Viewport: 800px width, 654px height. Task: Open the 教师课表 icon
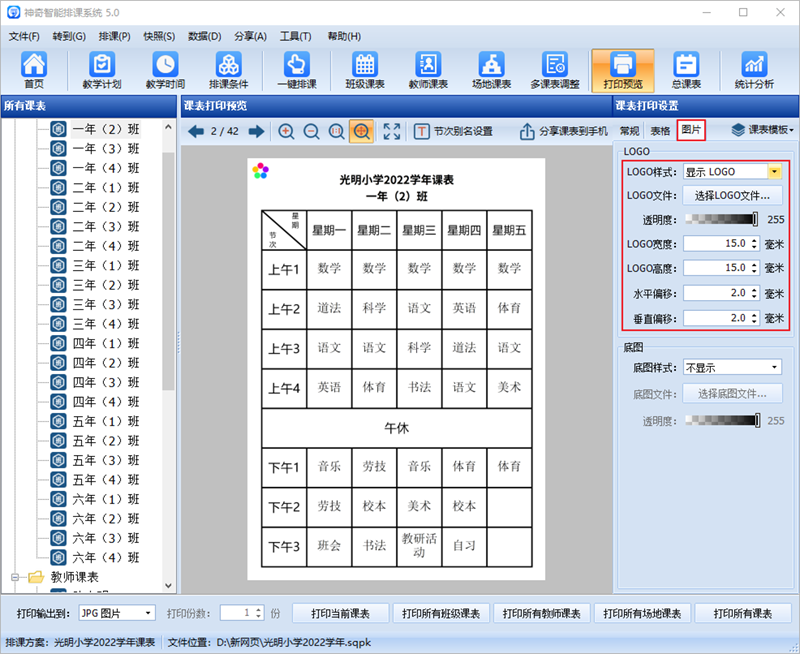point(428,70)
